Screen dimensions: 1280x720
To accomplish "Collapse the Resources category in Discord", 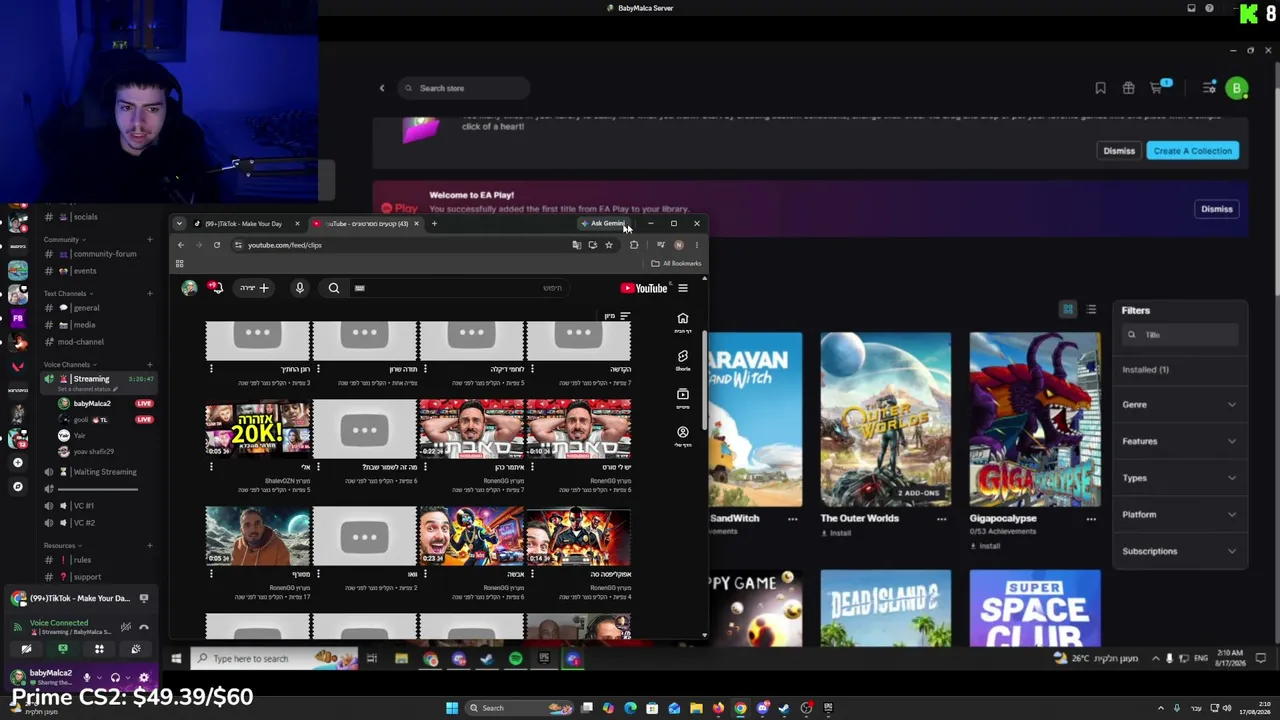I will tap(62, 546).
